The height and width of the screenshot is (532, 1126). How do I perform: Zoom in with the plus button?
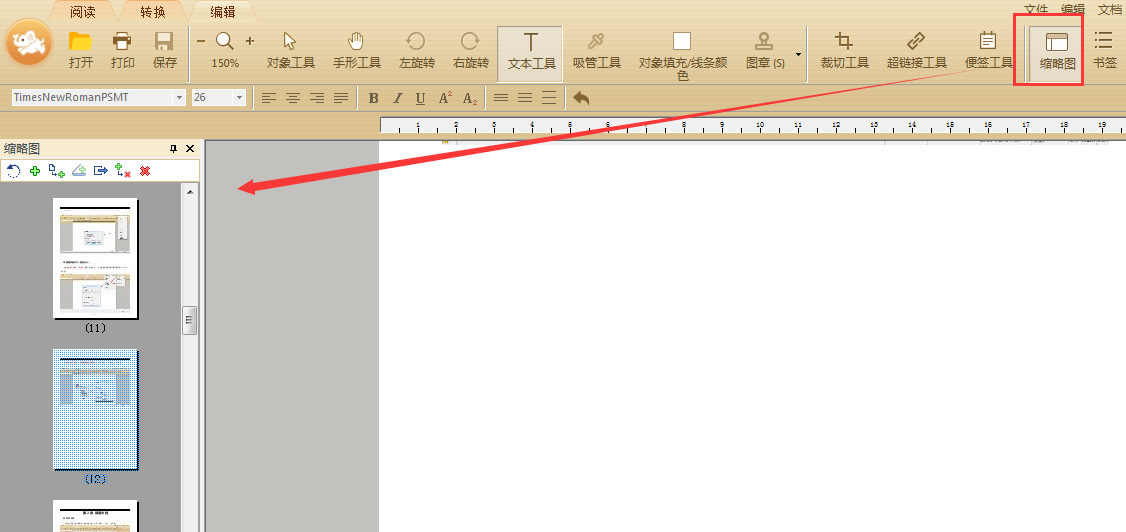pyautogui.click(x=250, y=42)
